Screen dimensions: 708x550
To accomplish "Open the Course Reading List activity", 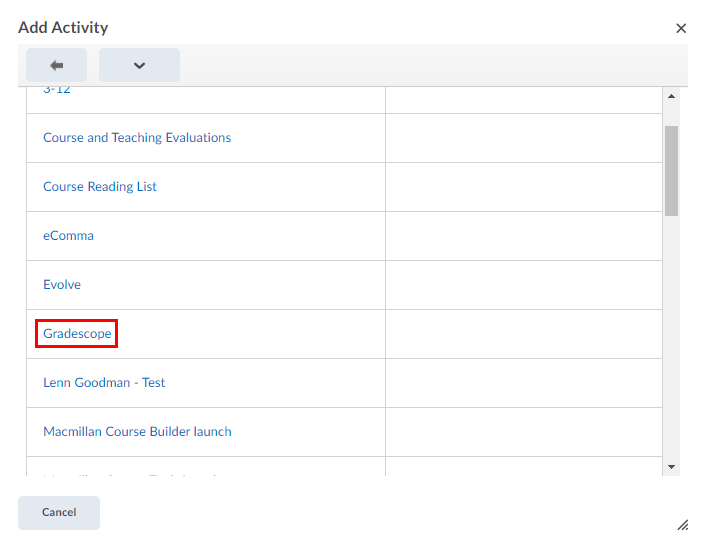I will [100, 187].
